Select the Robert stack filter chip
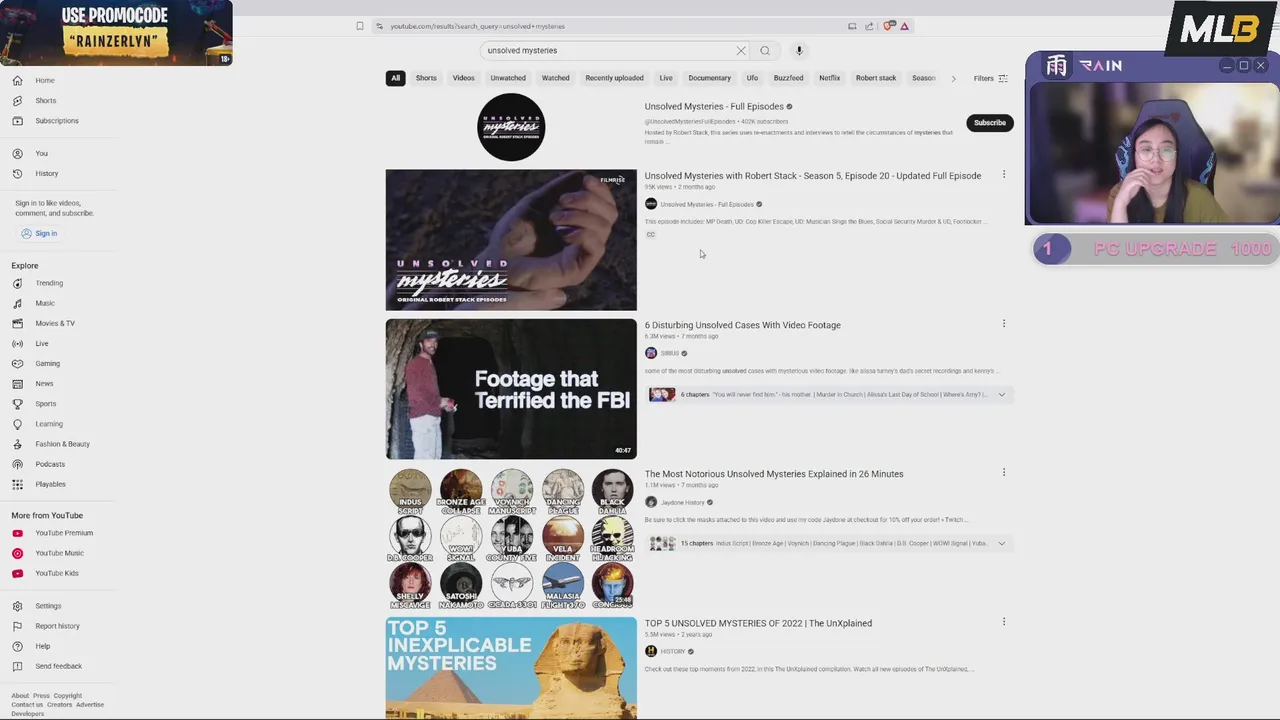 [x=876, y=78]
